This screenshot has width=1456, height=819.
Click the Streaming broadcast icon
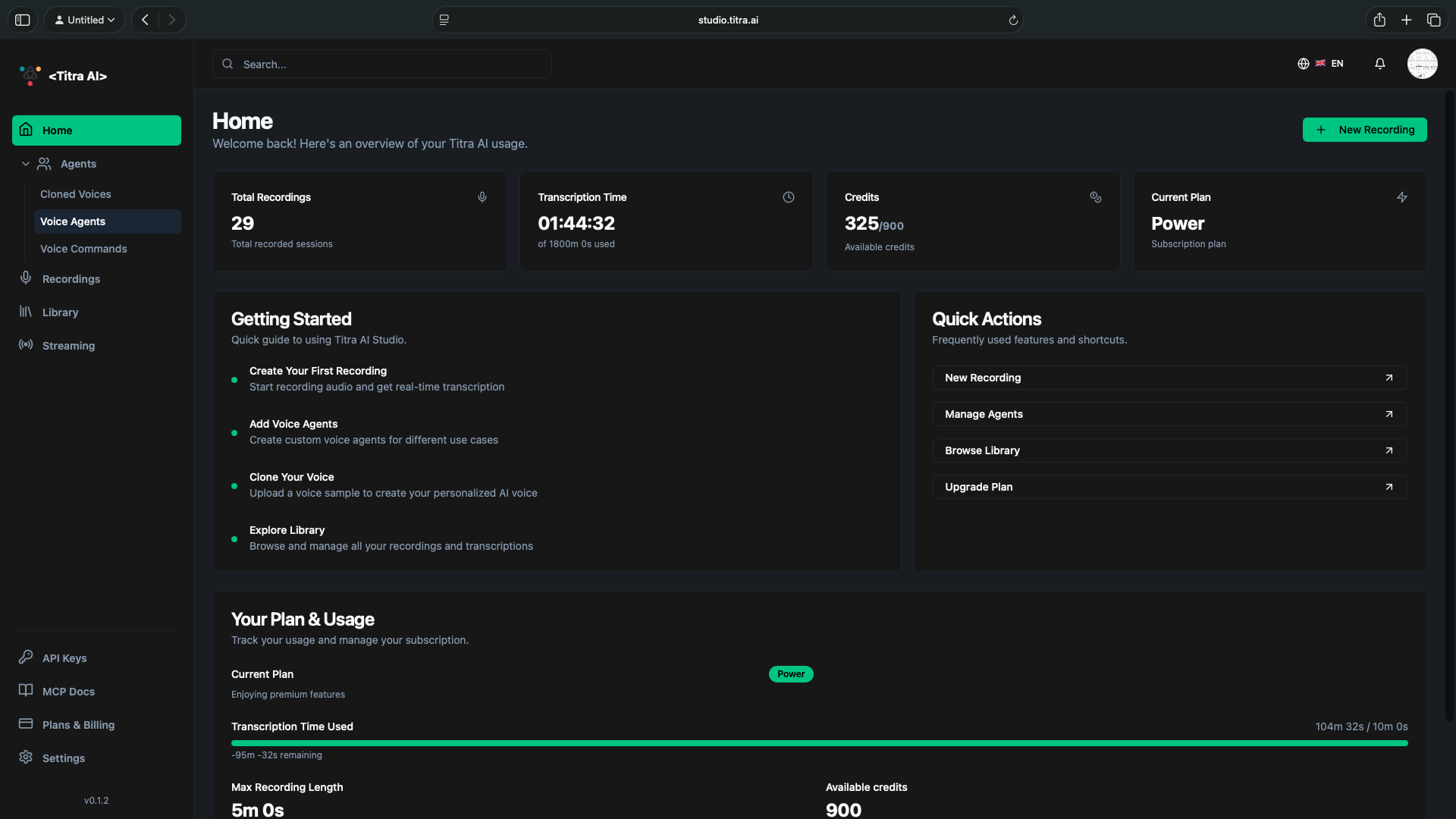click(x=26, y=345)
